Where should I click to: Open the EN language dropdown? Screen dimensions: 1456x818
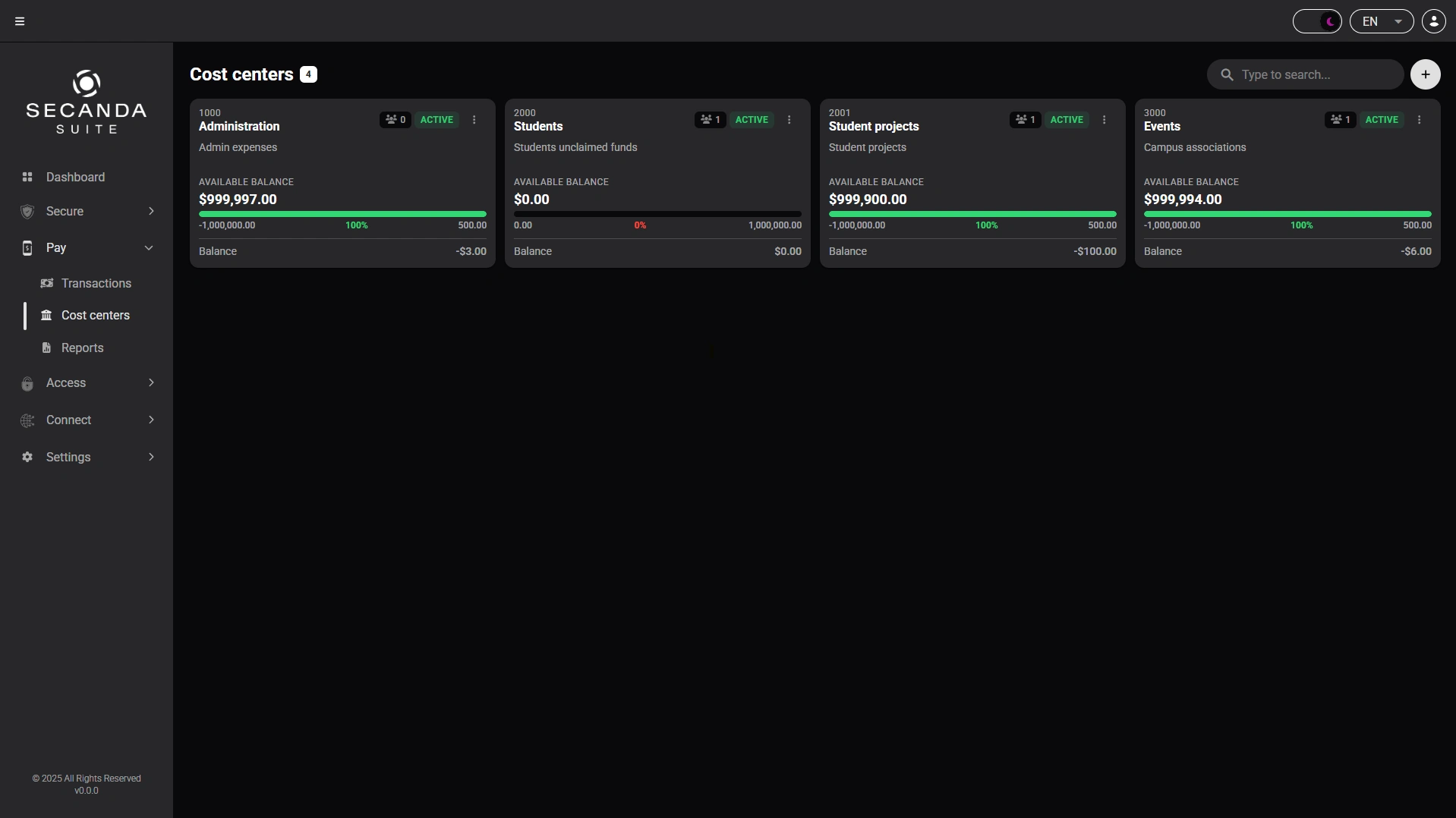click(x=1381, y=21)
